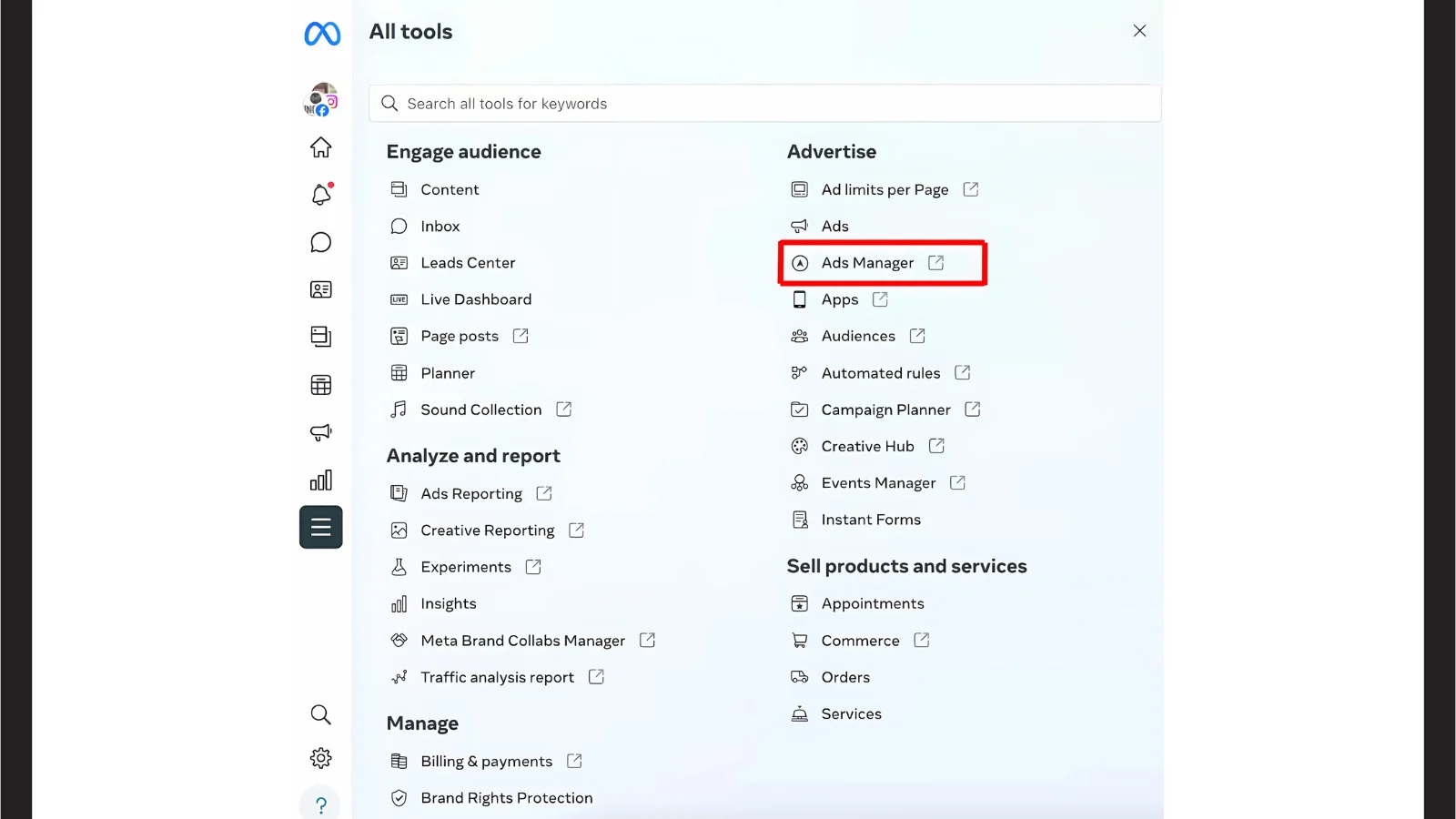Open the Inbox chat bubble sidebar icon

click(320, 242)
